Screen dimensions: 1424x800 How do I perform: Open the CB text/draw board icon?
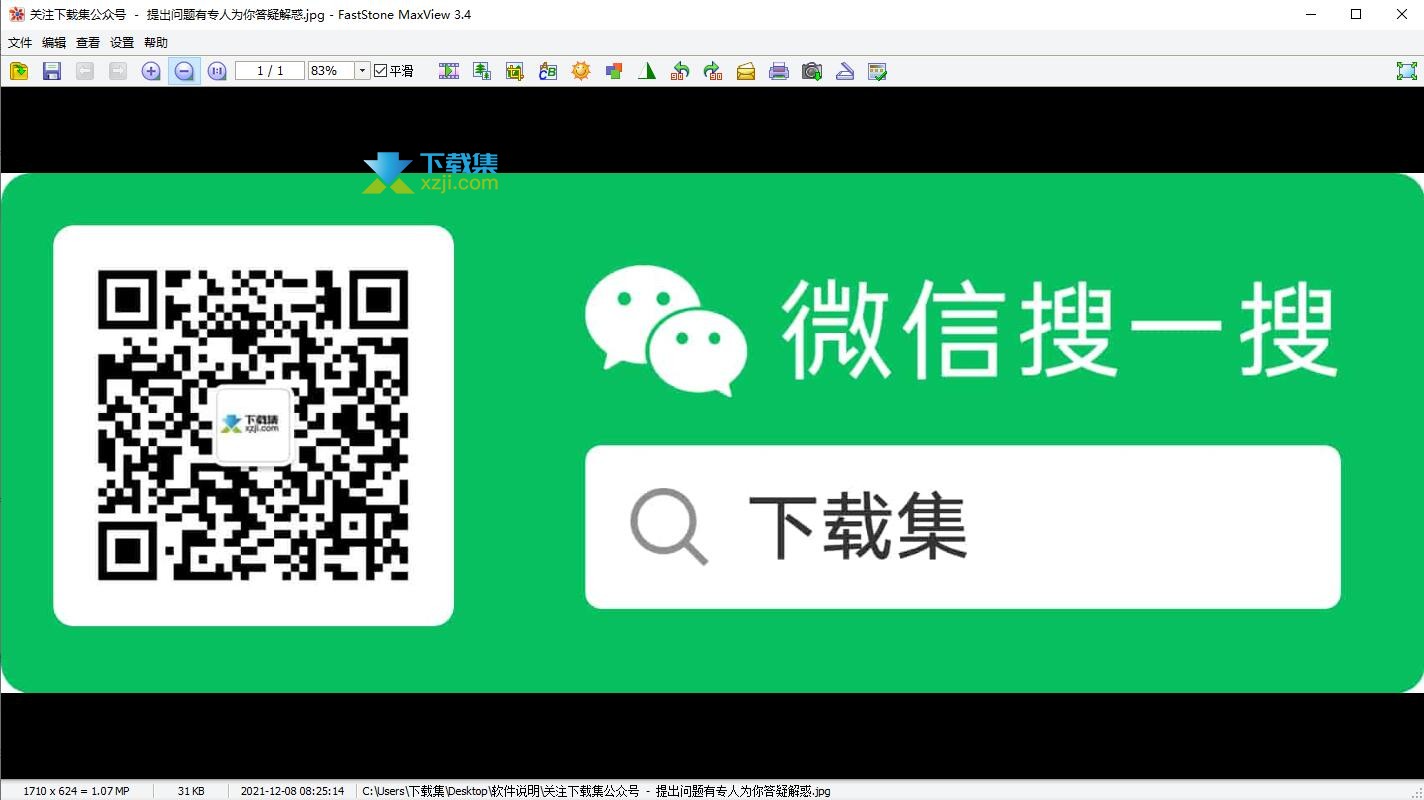[548, 71]
